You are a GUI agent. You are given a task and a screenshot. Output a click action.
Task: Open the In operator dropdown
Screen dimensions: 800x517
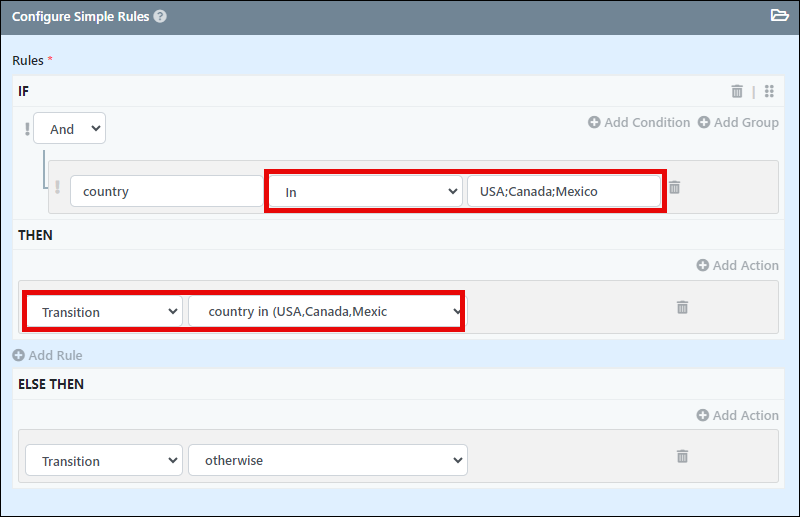365,191
